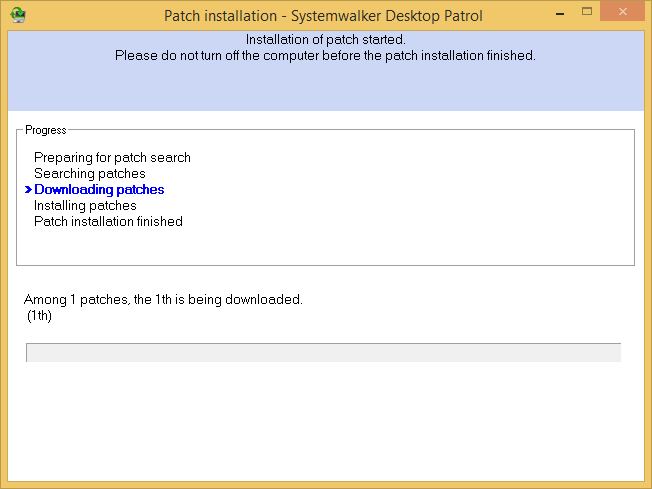Click the 'Please do not turn off' warning
Viewport: 652px width, 489px height.
point(325,56)
